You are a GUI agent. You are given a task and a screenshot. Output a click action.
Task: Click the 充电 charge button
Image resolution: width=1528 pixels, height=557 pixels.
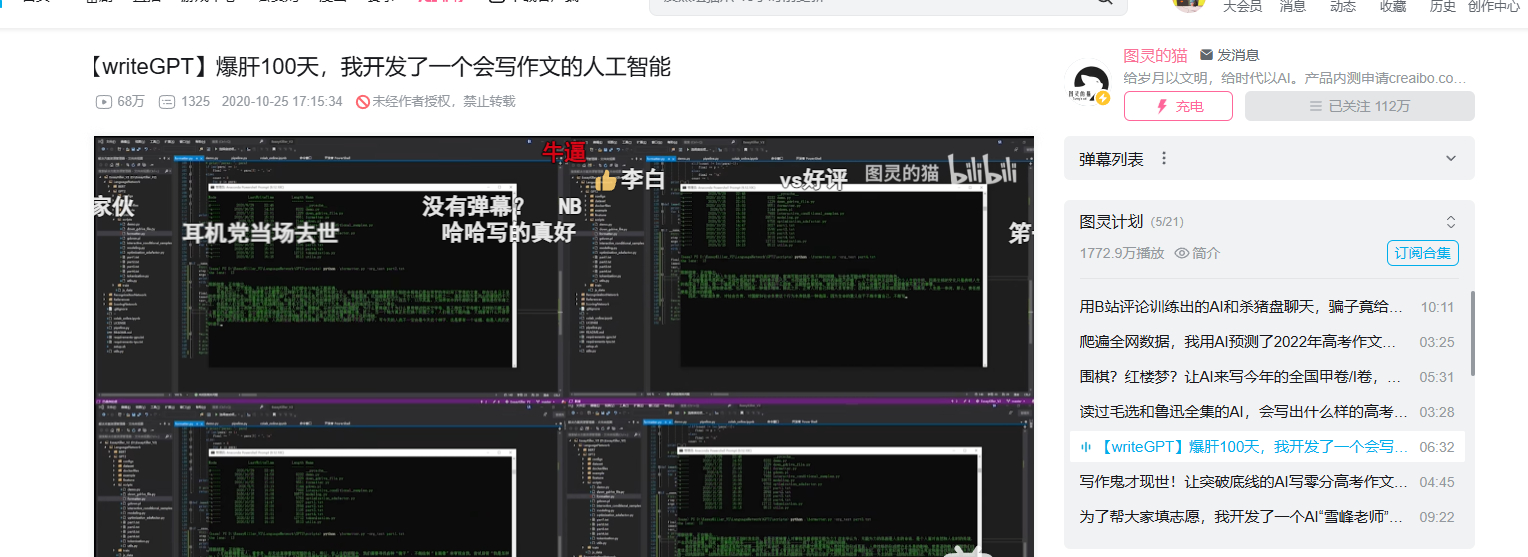tap(1178, 106)
